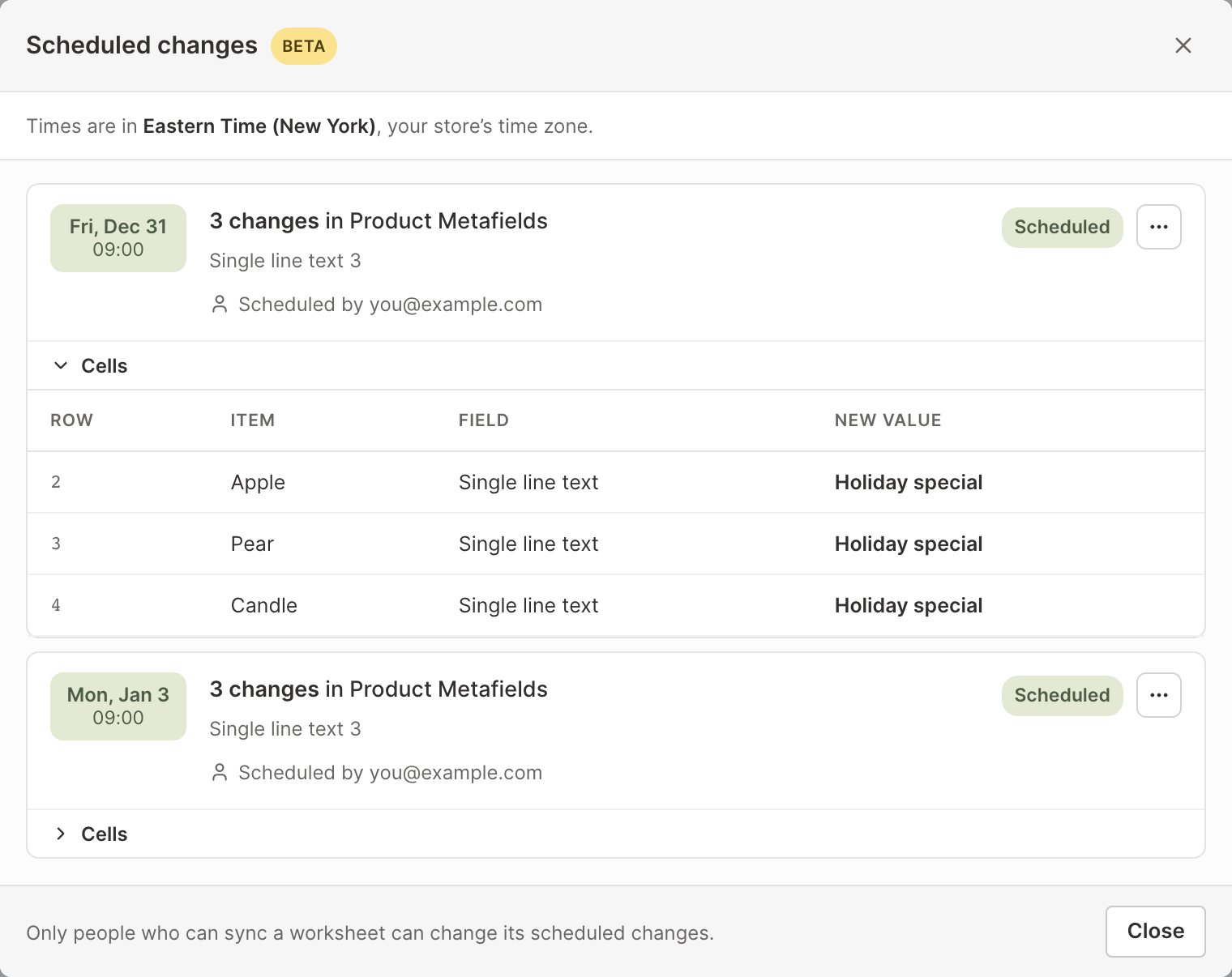Click Single line text field in Apple row
The width and height of the screenshot is (1232, 977).
pos(528,483)
